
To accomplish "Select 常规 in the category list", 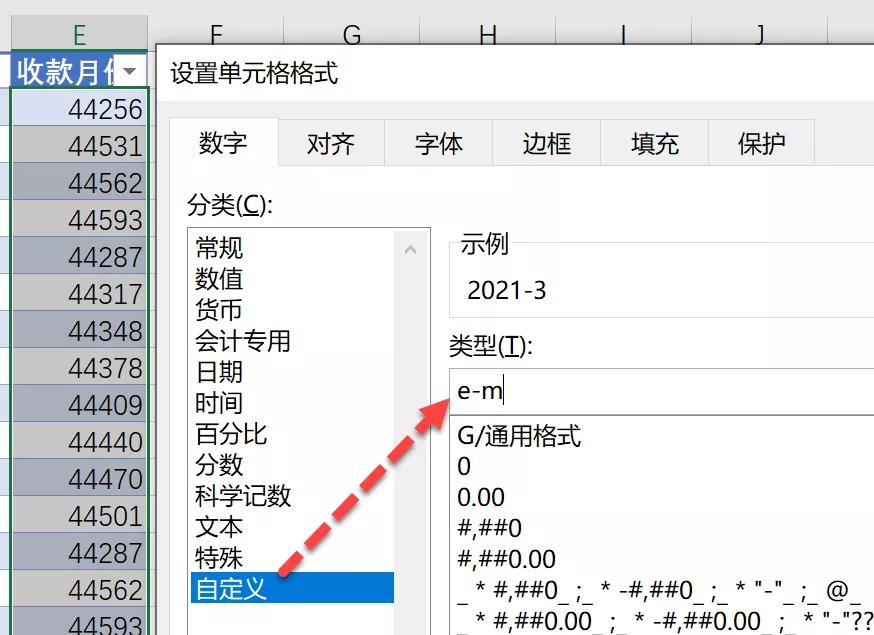I will (219, 248).
